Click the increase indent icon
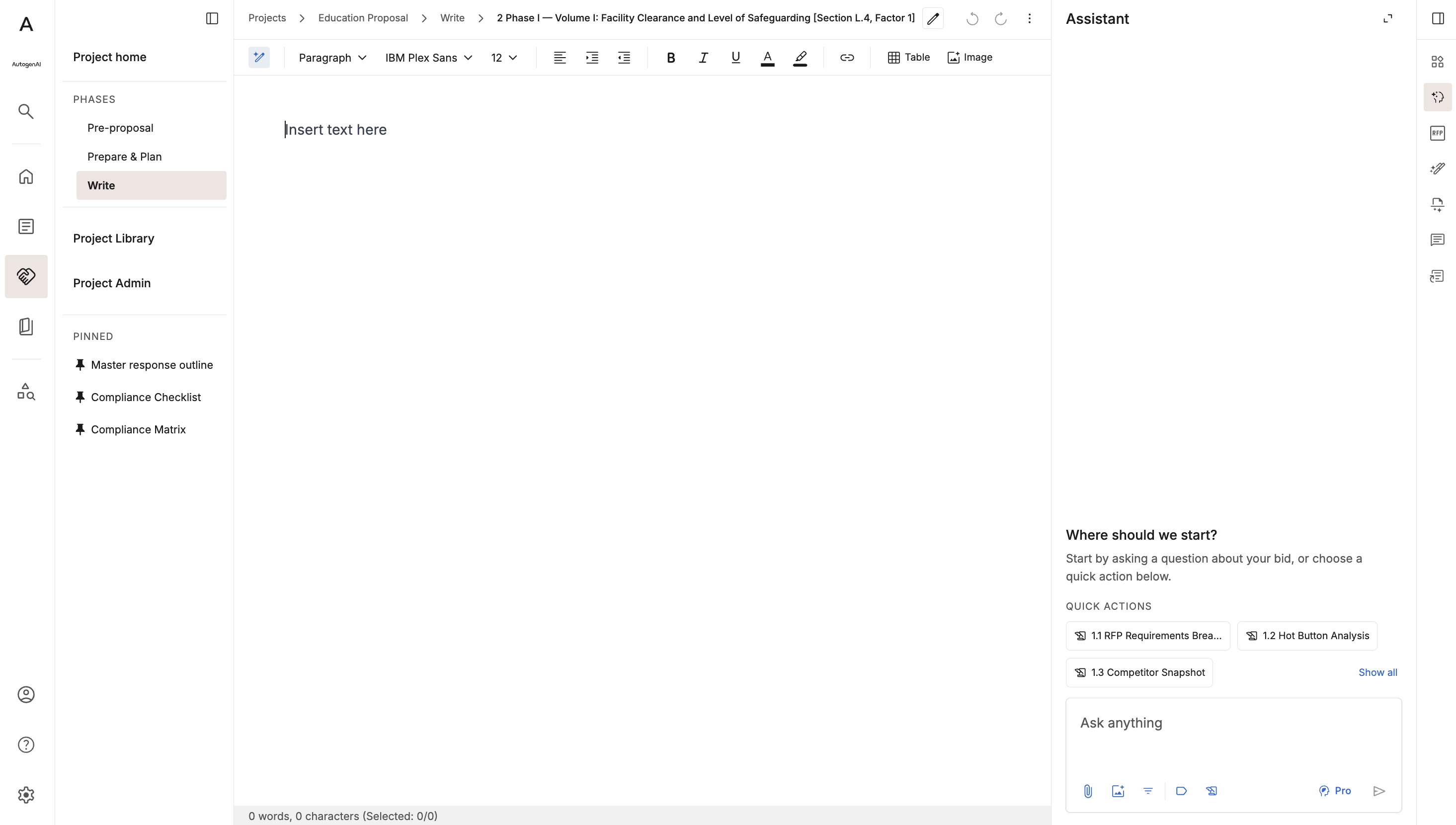 tap(592, 57)
